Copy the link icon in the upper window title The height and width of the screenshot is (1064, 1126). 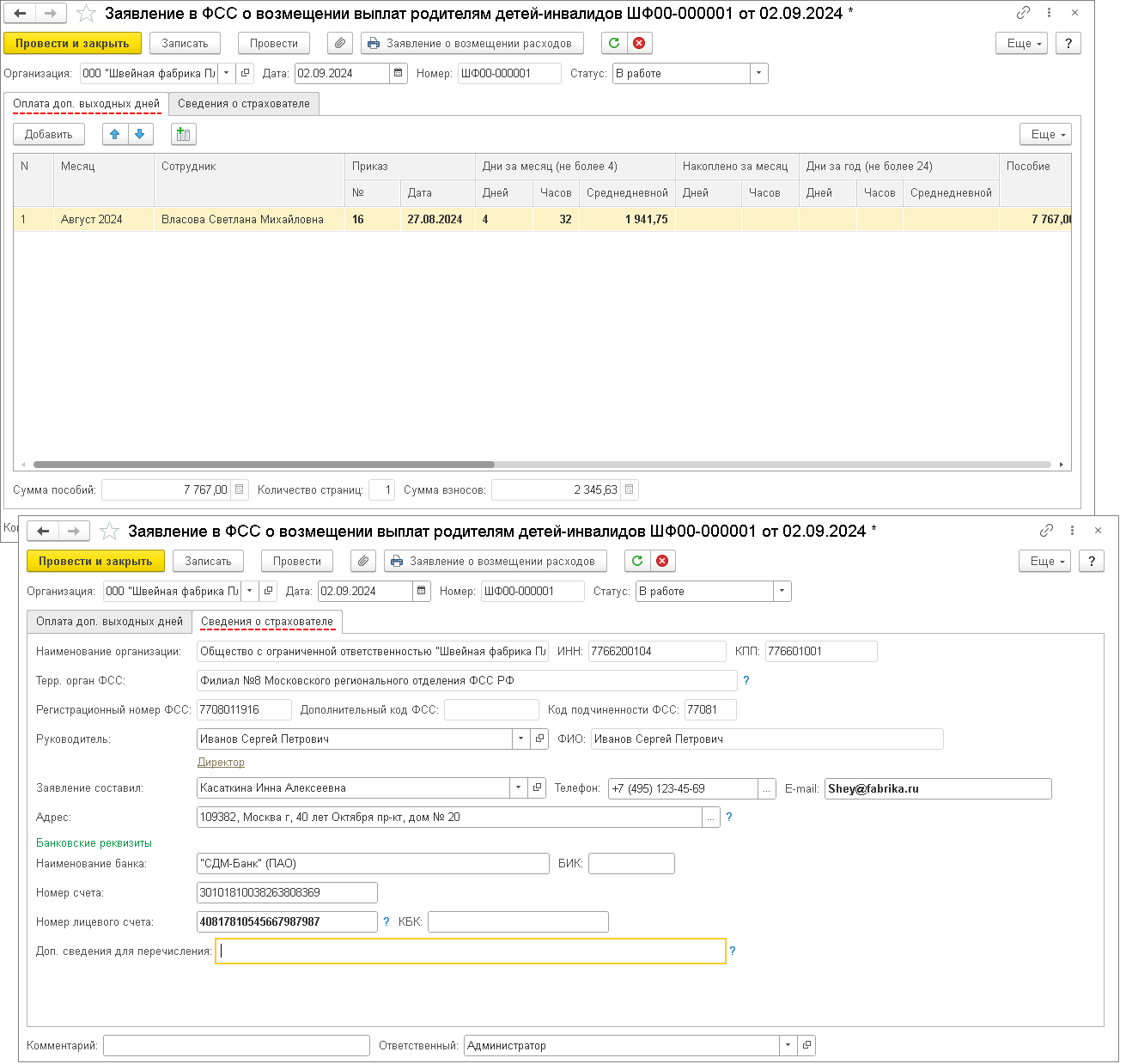click(x=1023, y=13)
